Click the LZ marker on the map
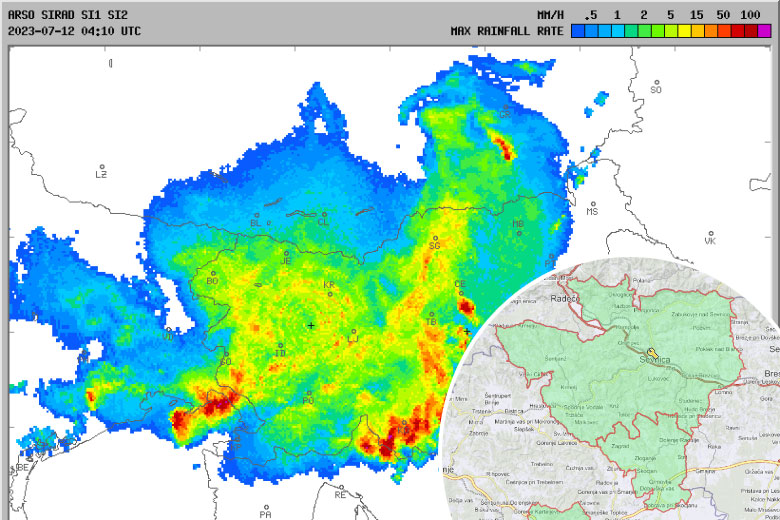The image size is (780, 520). 102,167
